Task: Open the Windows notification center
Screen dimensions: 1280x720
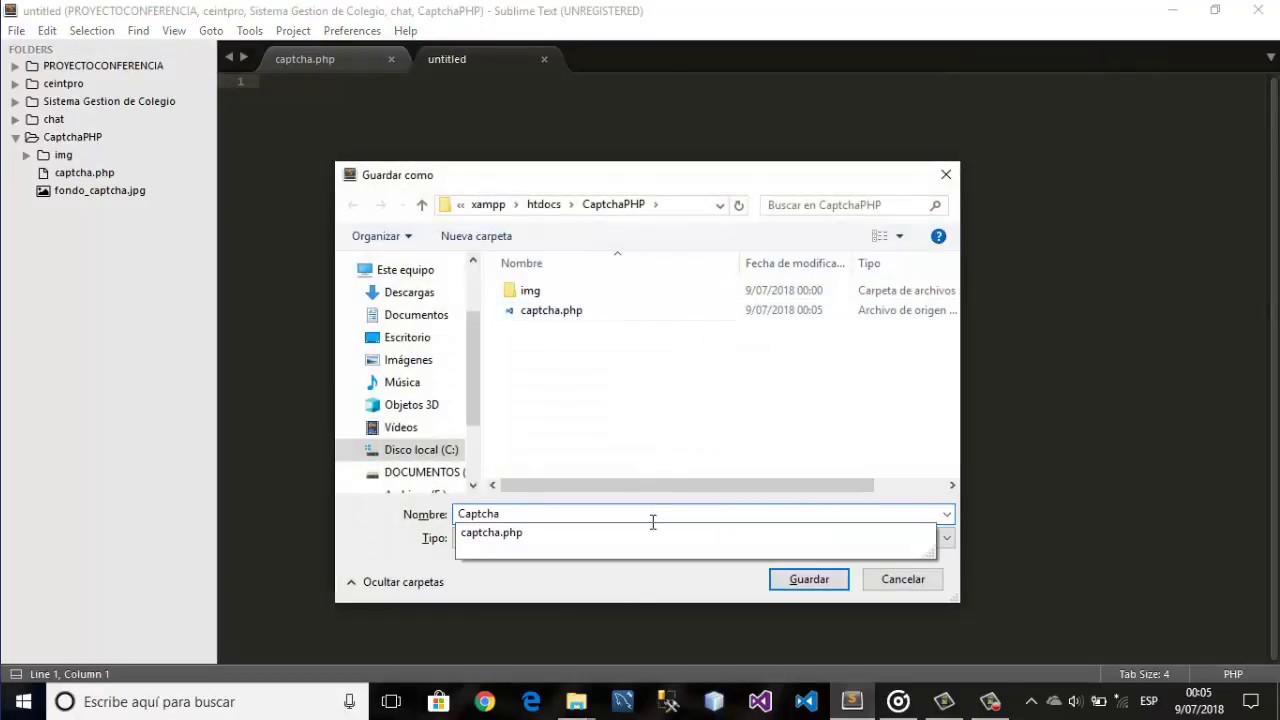Action: [x=1251, y=702]
